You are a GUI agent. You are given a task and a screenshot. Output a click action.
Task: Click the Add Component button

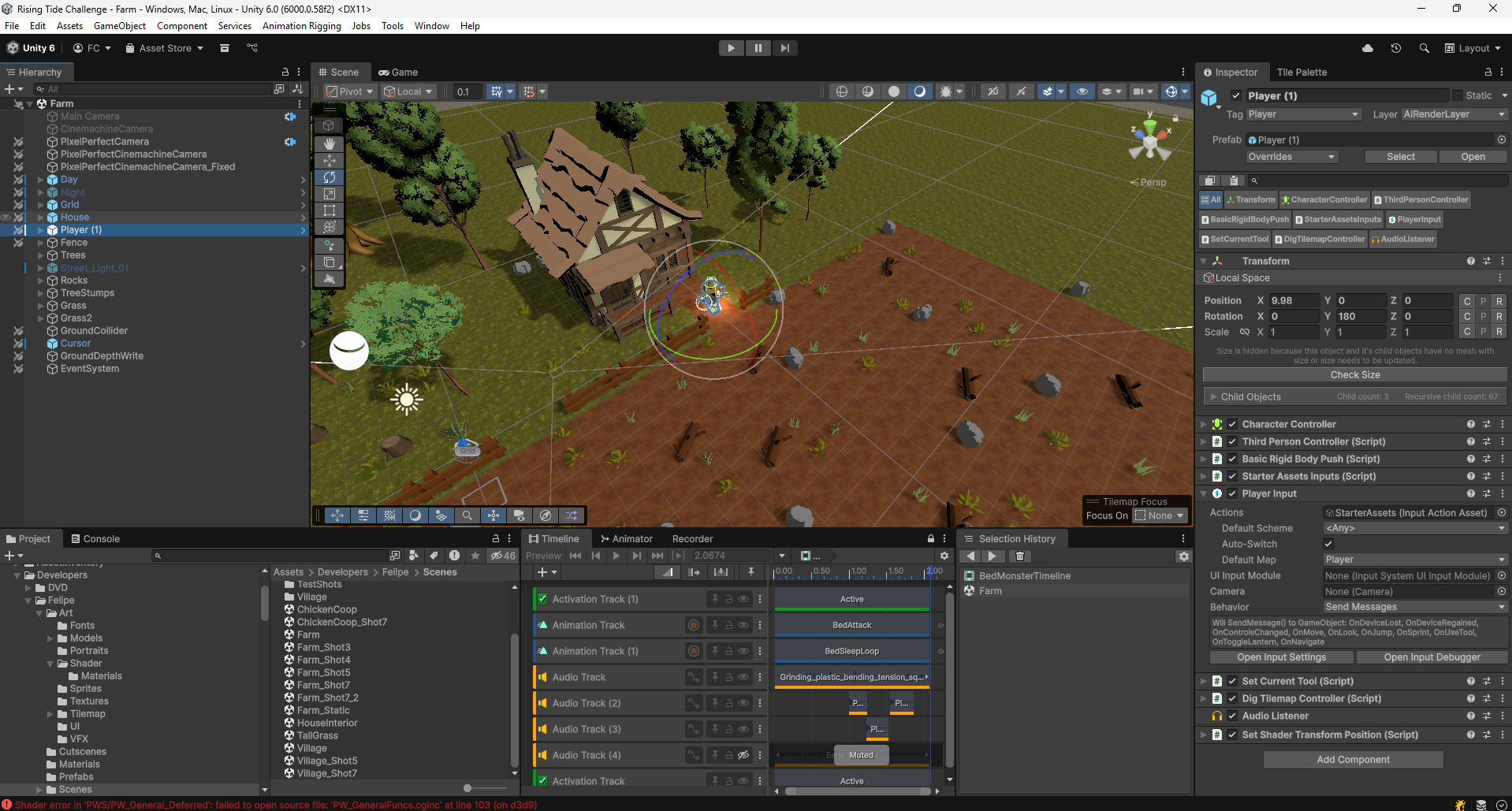point(1353,760)
